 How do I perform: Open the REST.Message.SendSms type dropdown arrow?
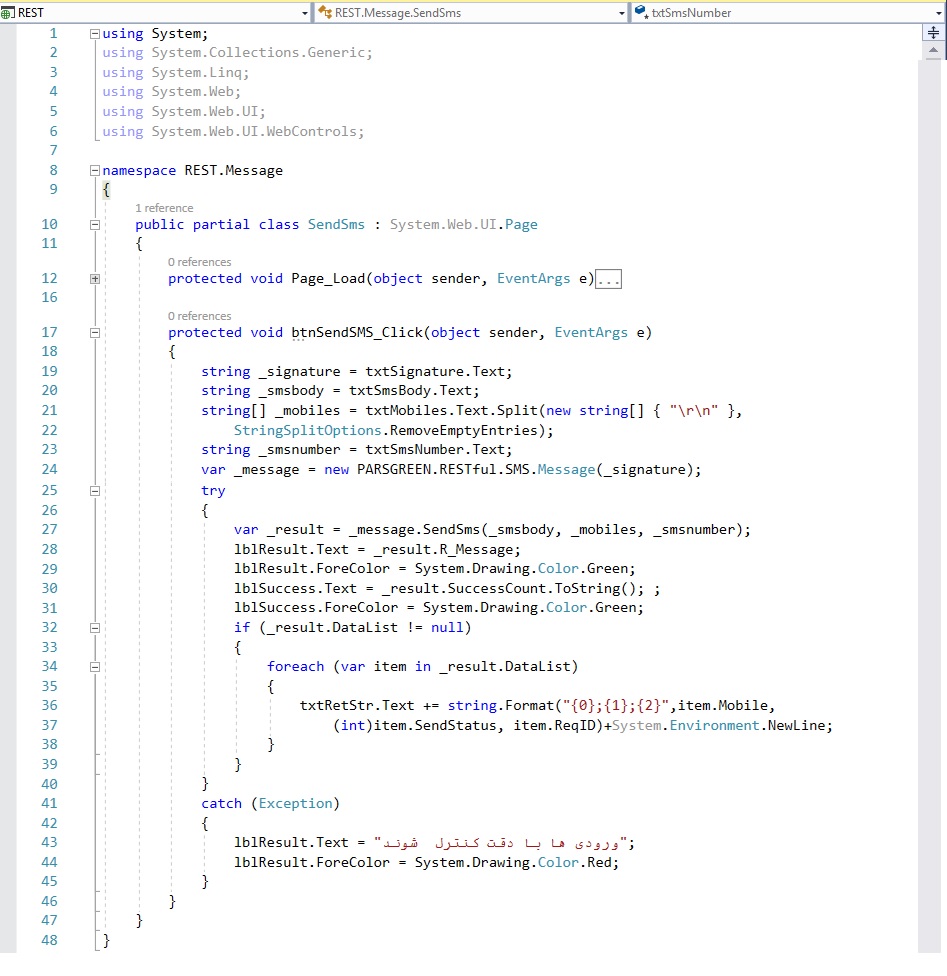[x=622, y=13]
